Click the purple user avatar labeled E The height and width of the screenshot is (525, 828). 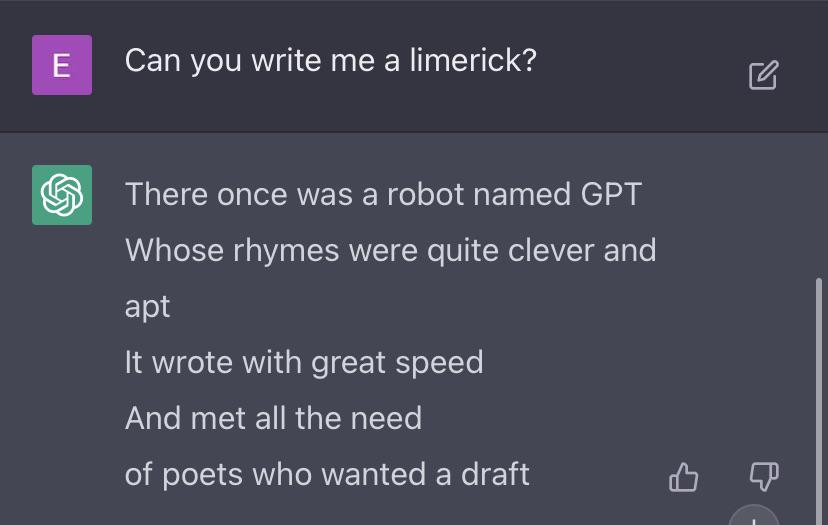pos(62,65)
